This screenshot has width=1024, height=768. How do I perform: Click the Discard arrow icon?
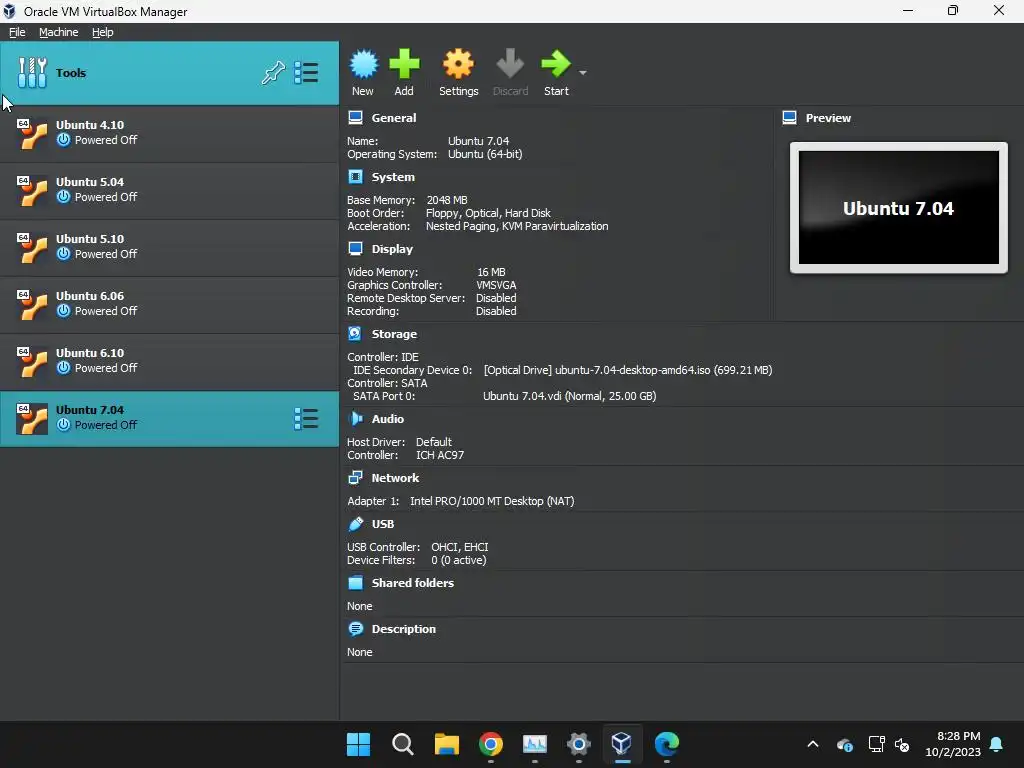(x=510, y=64)
